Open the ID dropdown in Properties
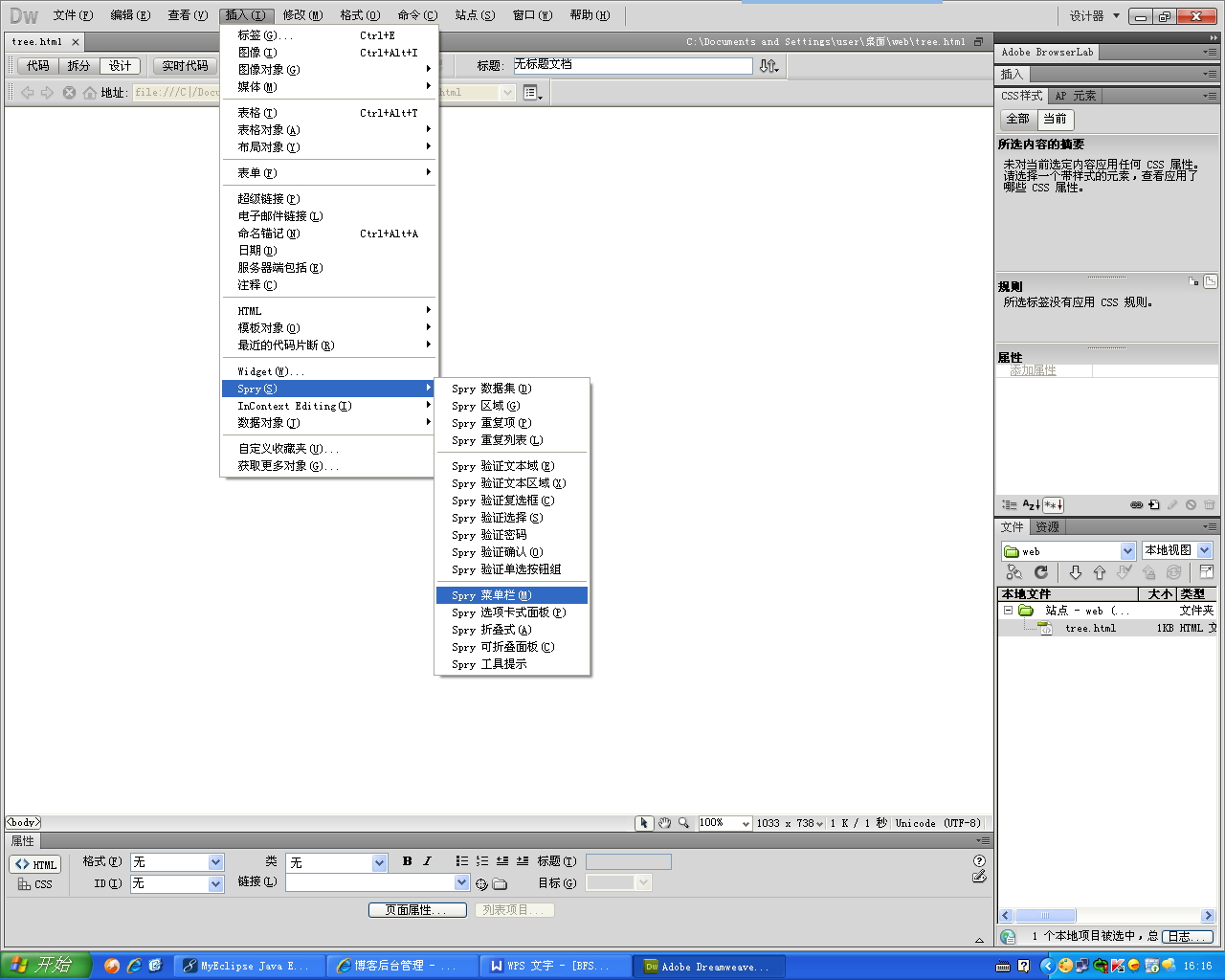This screenshot has height=980, width=1225. [x=215, y=884]
